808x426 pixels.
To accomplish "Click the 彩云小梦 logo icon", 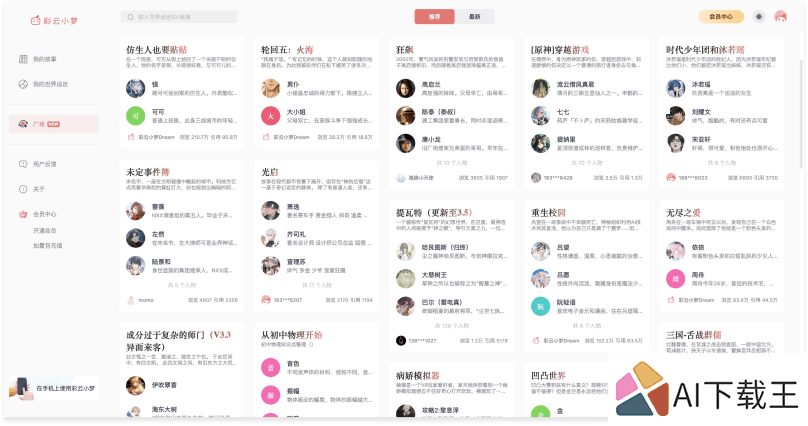I will (x=35, y=21).
